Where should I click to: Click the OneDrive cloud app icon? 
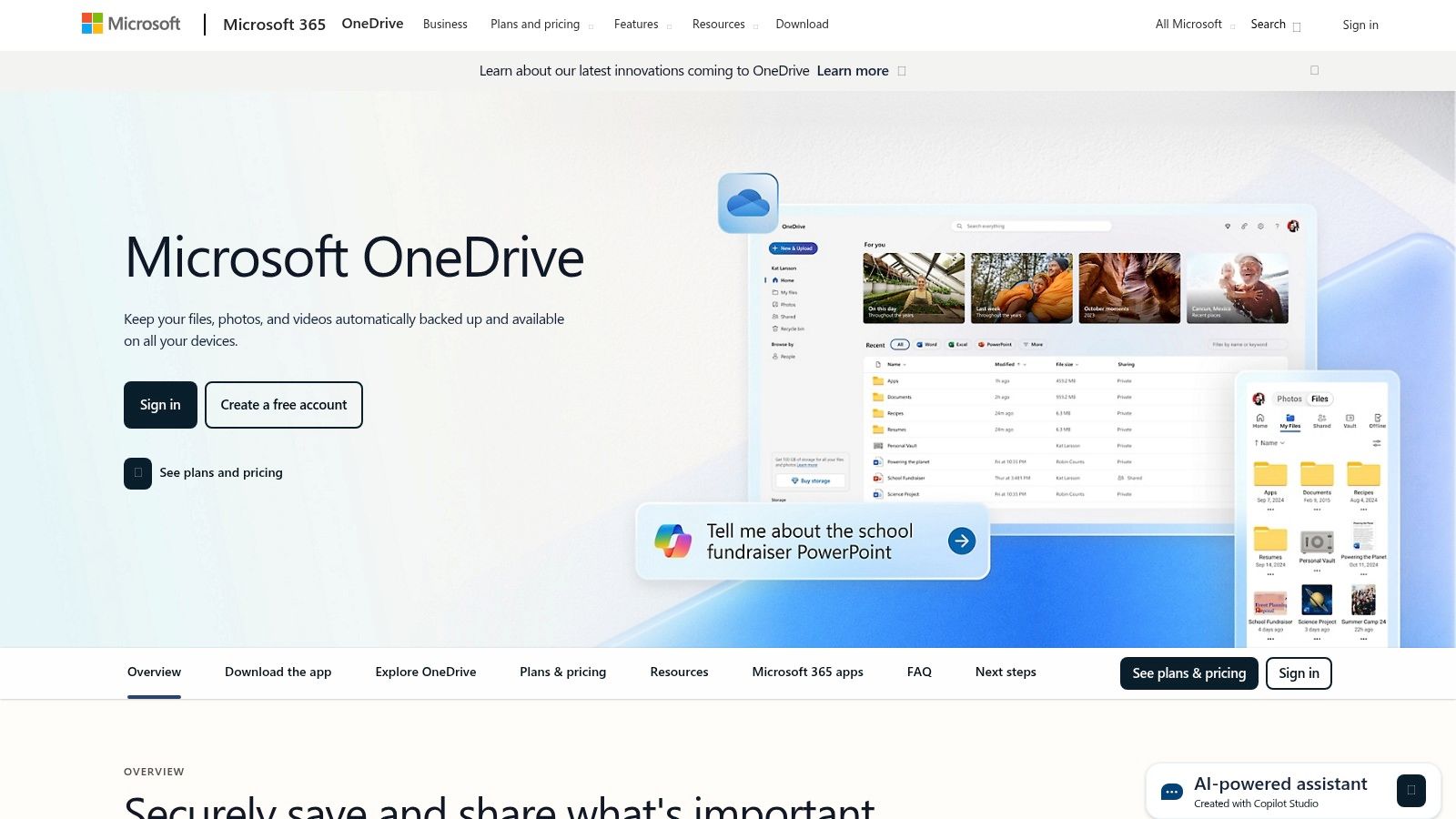click(748, 203)
